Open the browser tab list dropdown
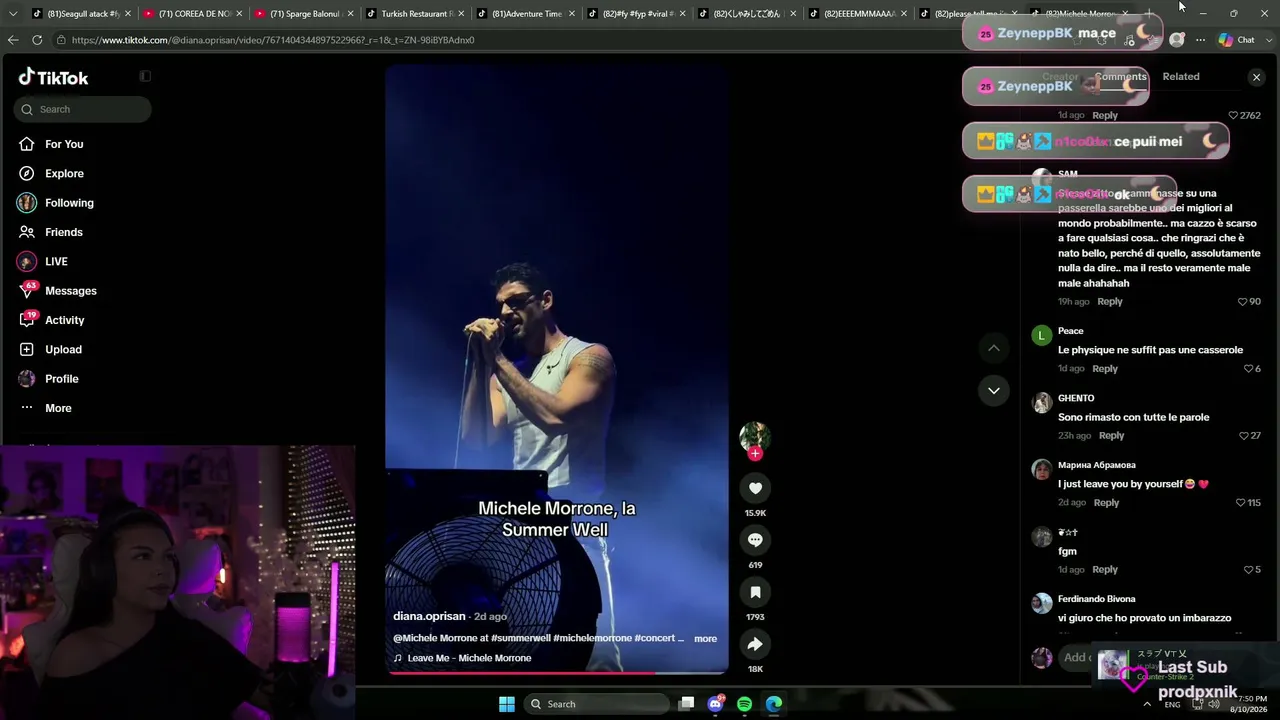Viewport: 1280px width, 720px height. point(13,14)
